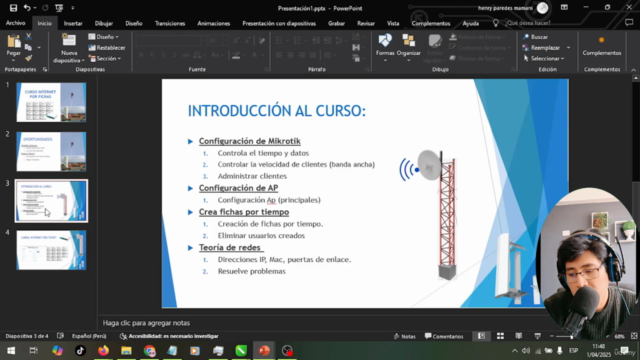
Task: Select slide 2 Oportunidades thumbnail
Action: (x=51, y=151)
